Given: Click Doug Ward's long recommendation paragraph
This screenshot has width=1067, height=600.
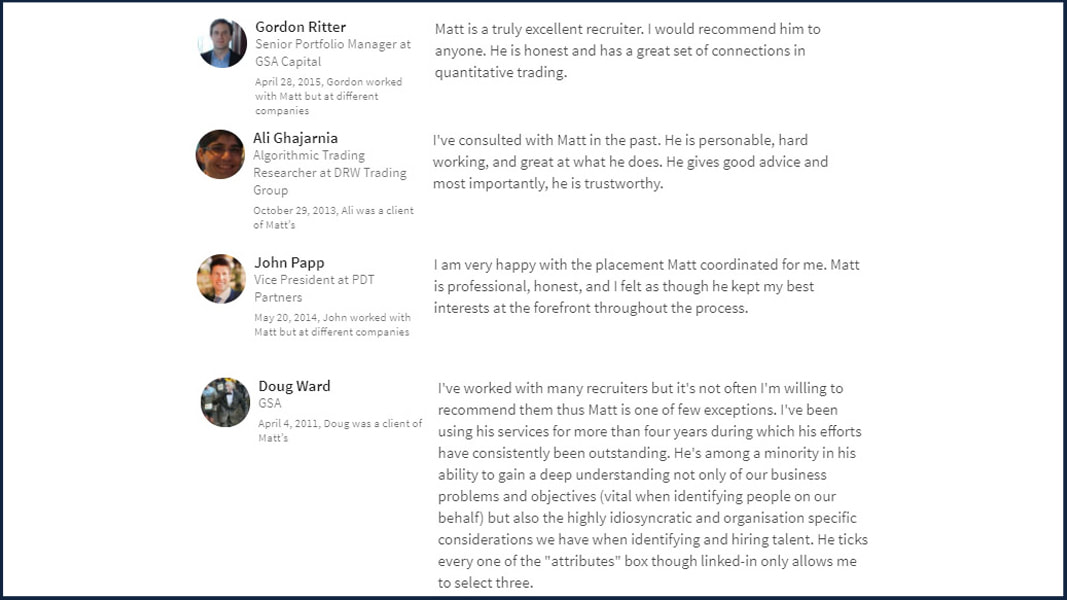Looking at the screenshot, I should point(653,486).
